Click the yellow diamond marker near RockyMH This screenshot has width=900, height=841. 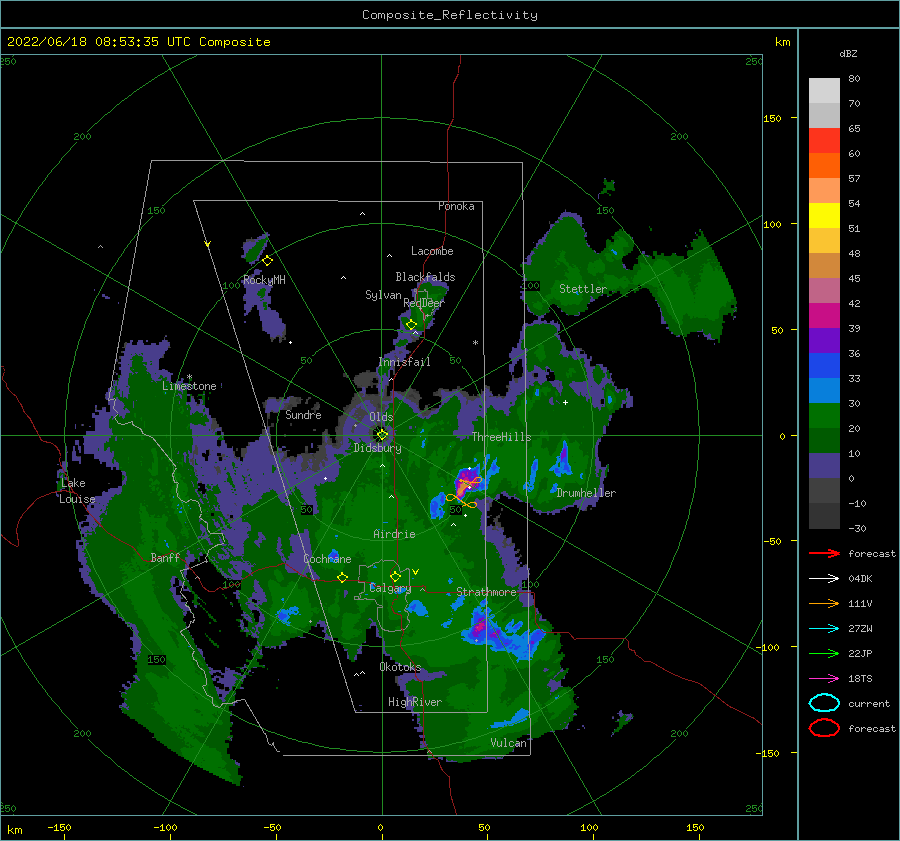pos(267,261)
